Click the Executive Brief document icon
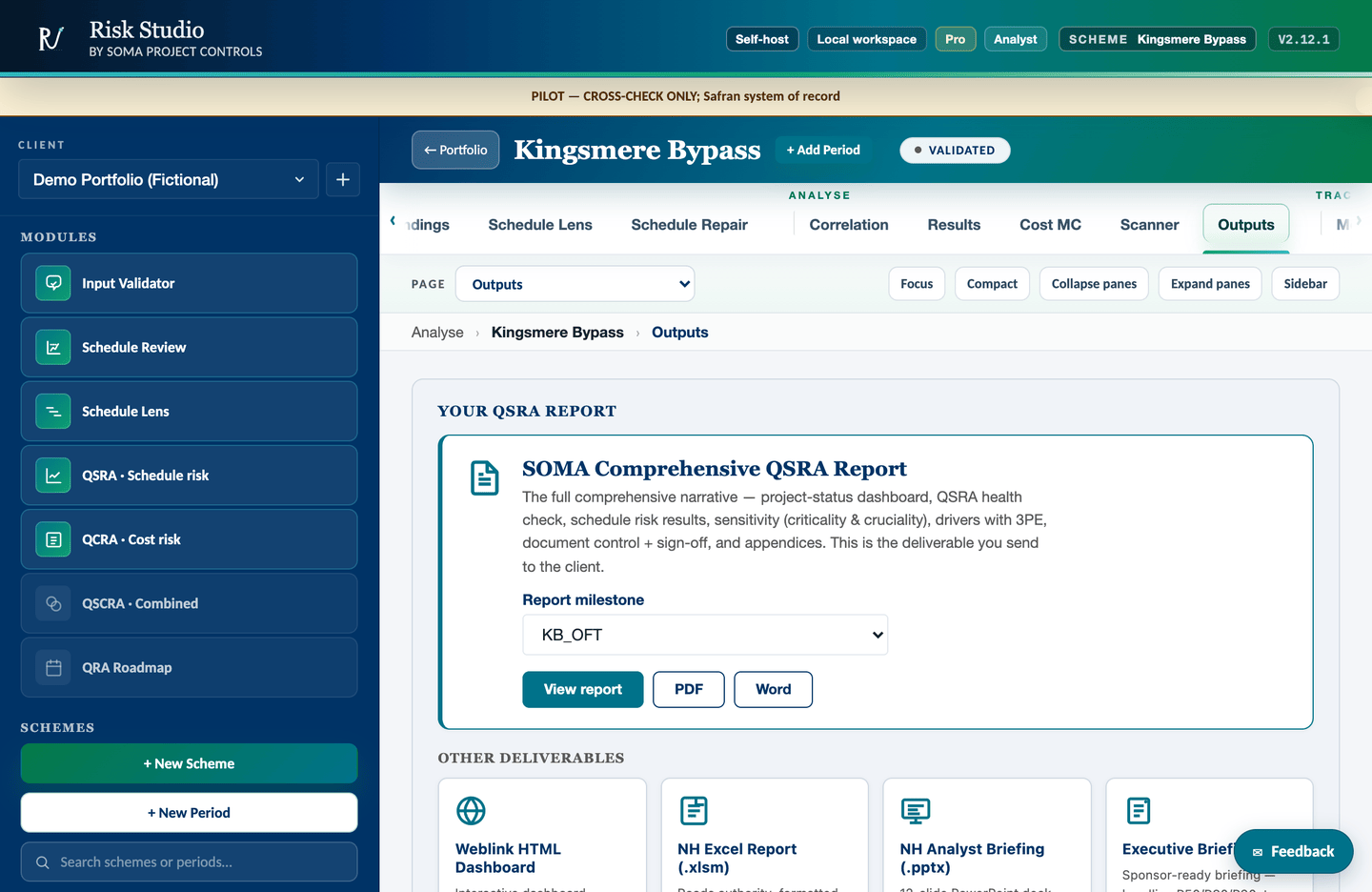The image size is (1372, 892). click(x=1139, y=810)
